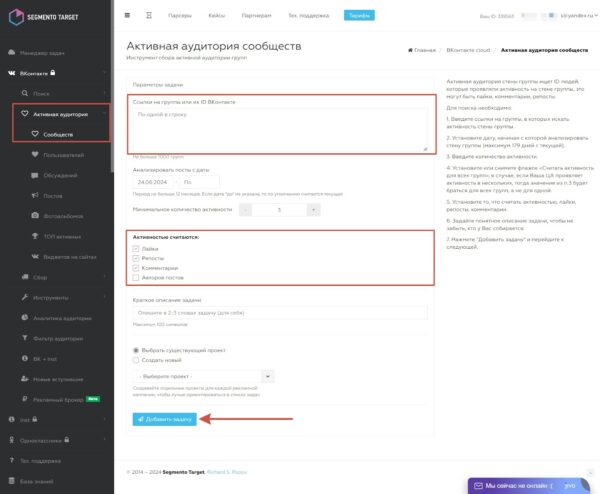This screenshot has width=600, height=494.
Task: Click the Фильтр аудитории funnel icon
Action: coord(25,338)
